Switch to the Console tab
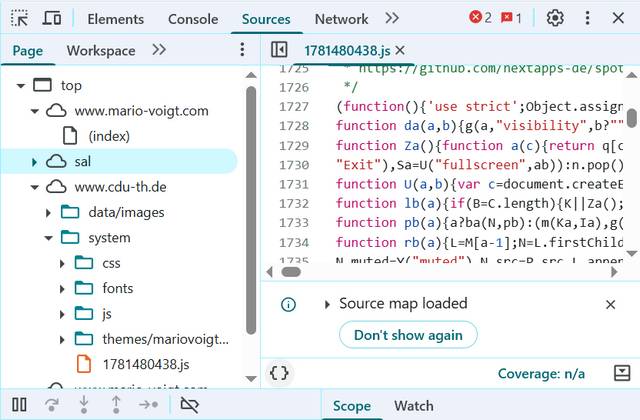Viewport: 640px width, 420px height. (x=193, y=19)
